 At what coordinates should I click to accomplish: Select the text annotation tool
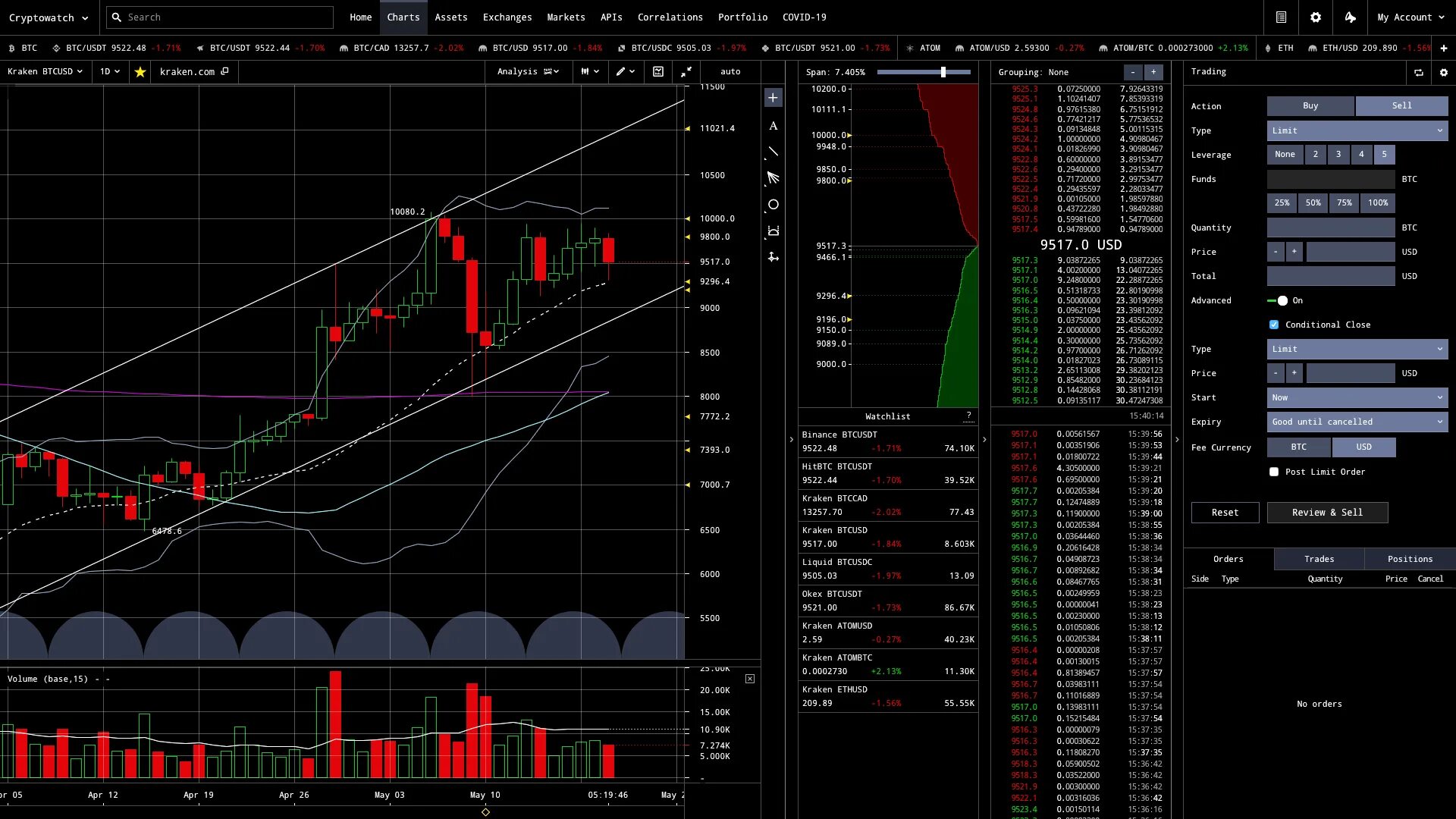pos(773,126)
